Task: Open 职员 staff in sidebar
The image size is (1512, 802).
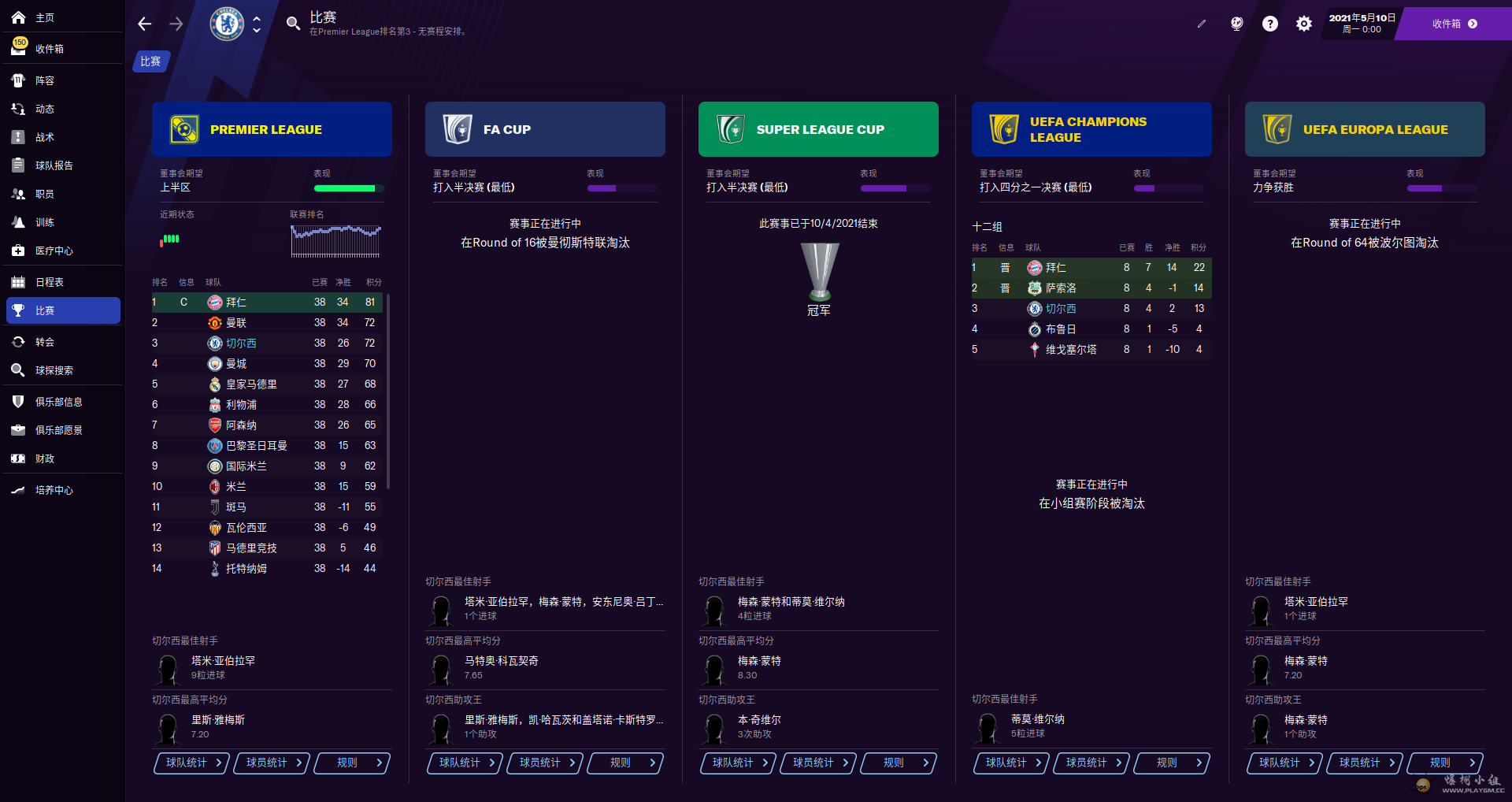Action: tap(63, 194)
